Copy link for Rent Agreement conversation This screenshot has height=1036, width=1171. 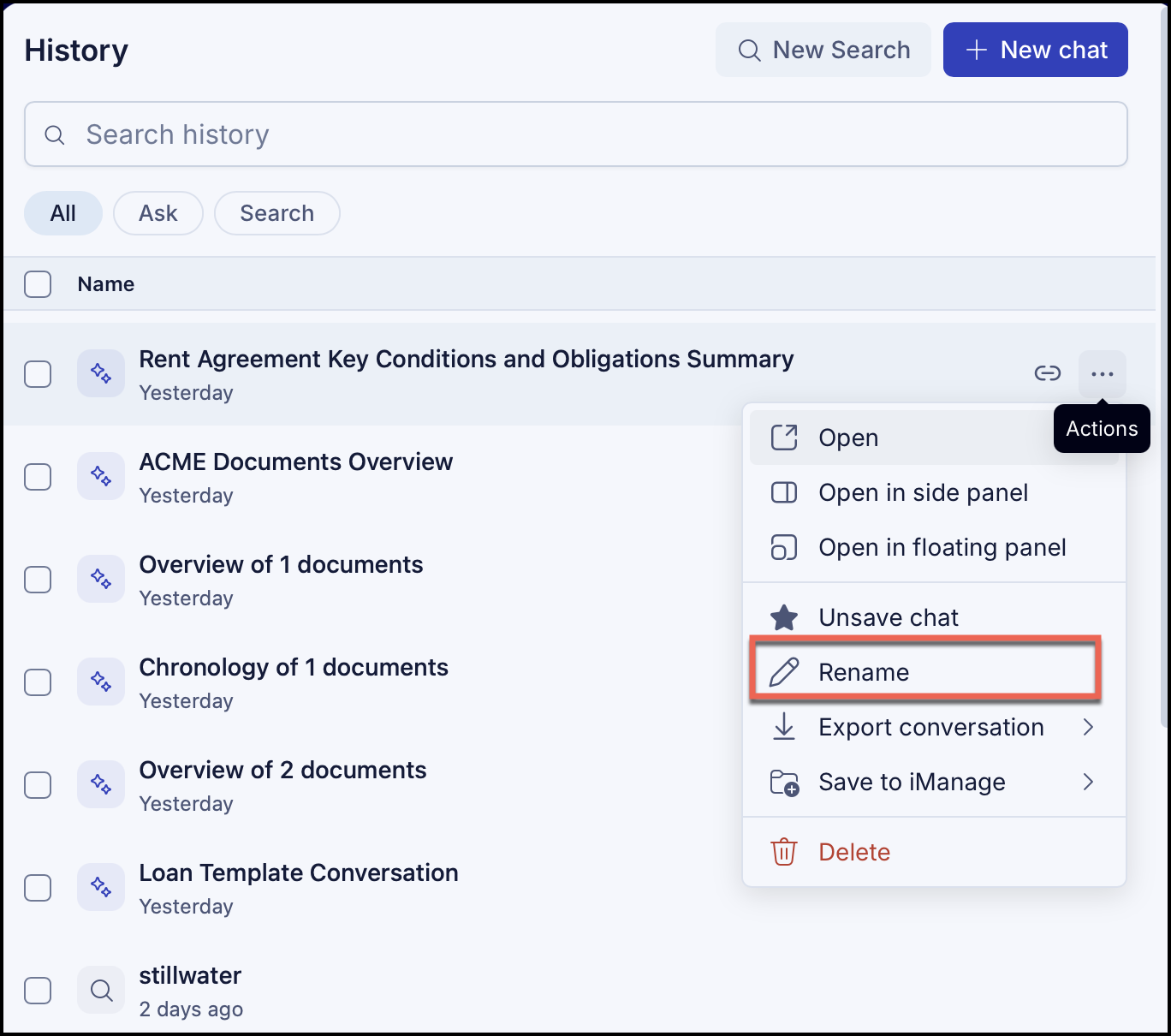pos(1047,373)
